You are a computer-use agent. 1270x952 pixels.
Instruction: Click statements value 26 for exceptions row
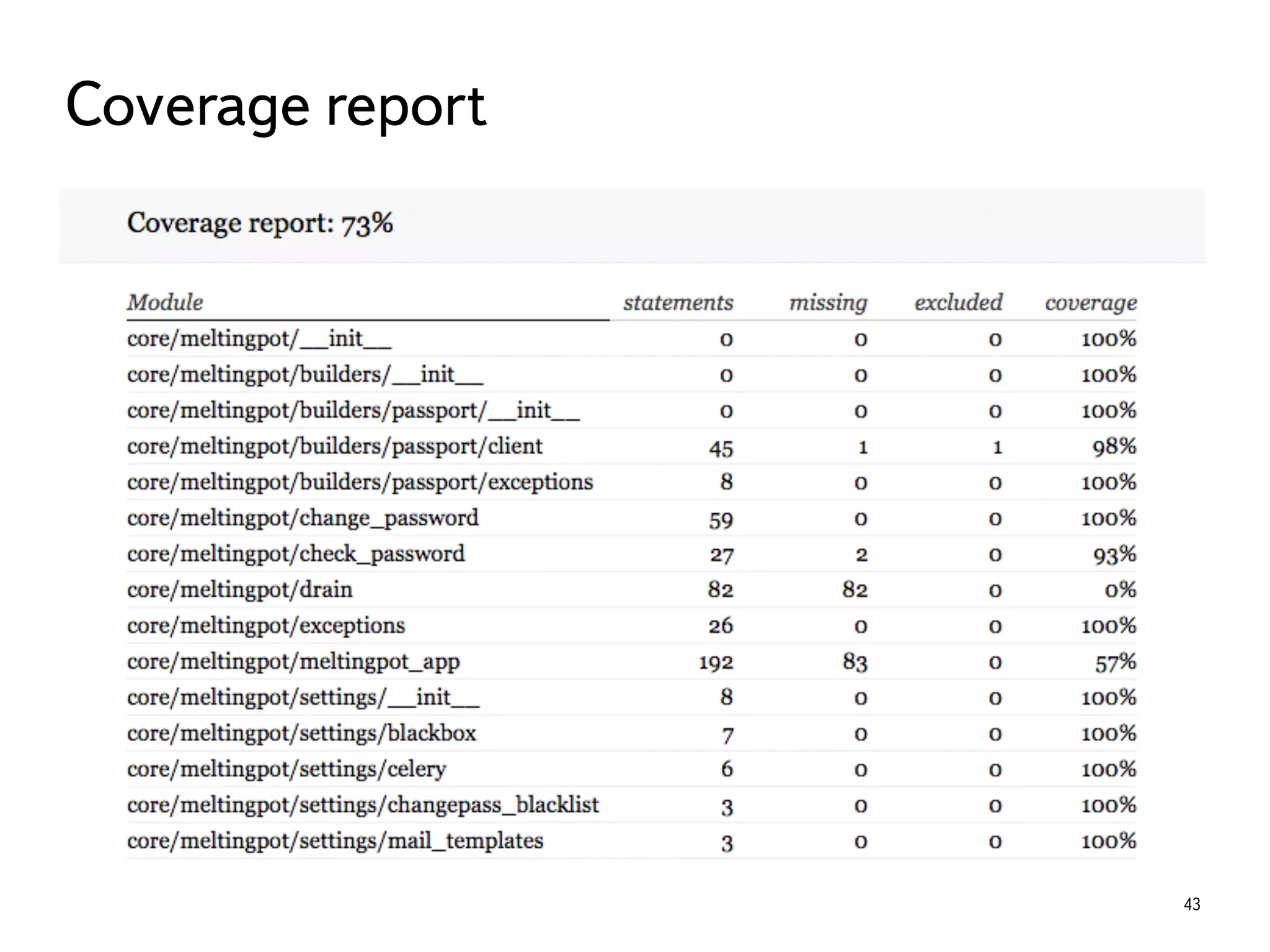point(721,626)
